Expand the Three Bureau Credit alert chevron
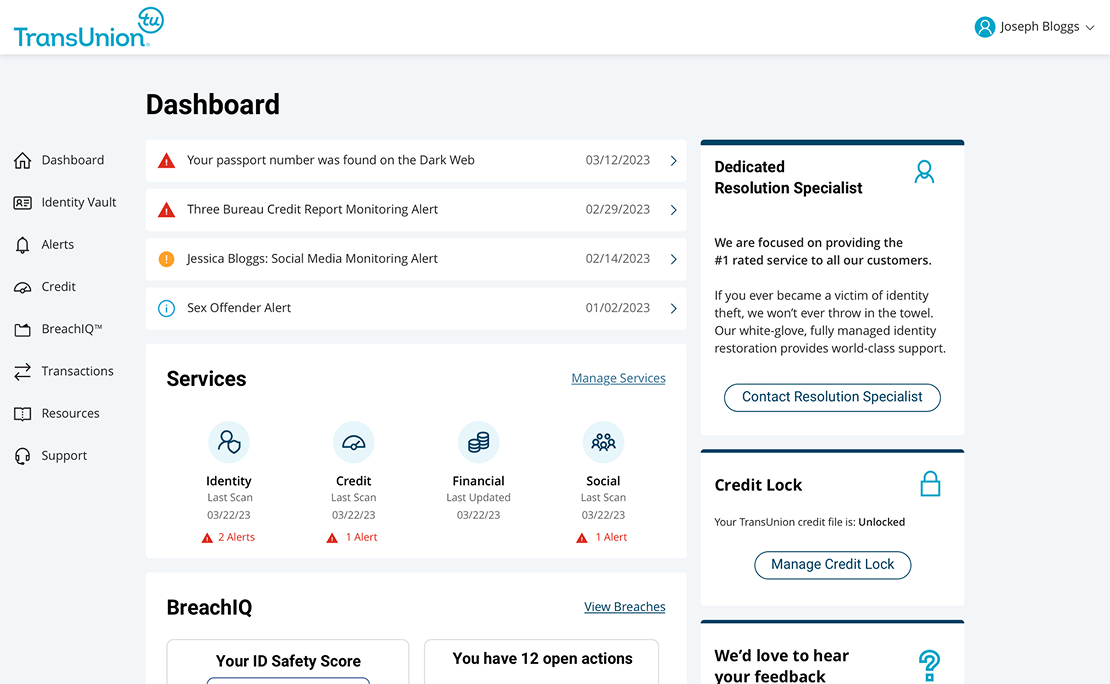1110x684 pixels. tap(673, 210)
